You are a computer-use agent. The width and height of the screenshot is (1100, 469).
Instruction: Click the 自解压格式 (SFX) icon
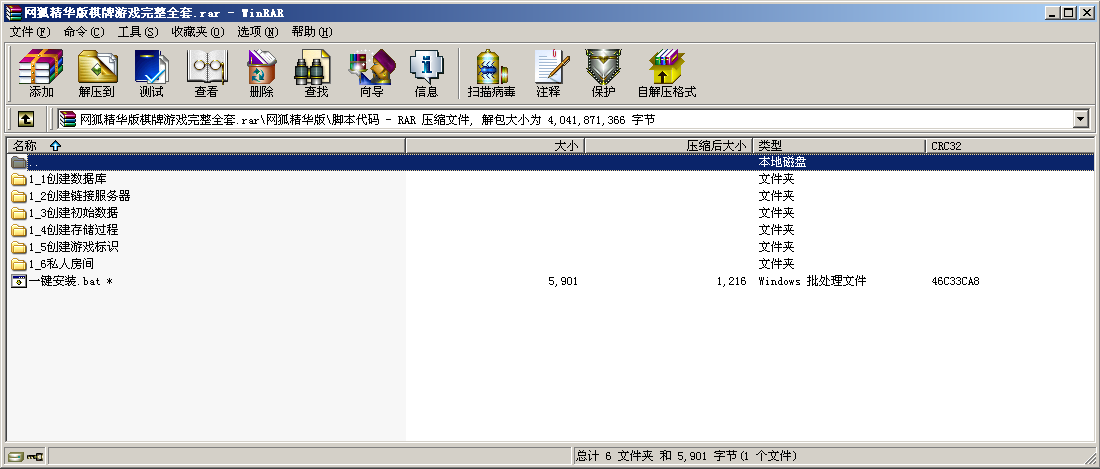coord(666,74)
